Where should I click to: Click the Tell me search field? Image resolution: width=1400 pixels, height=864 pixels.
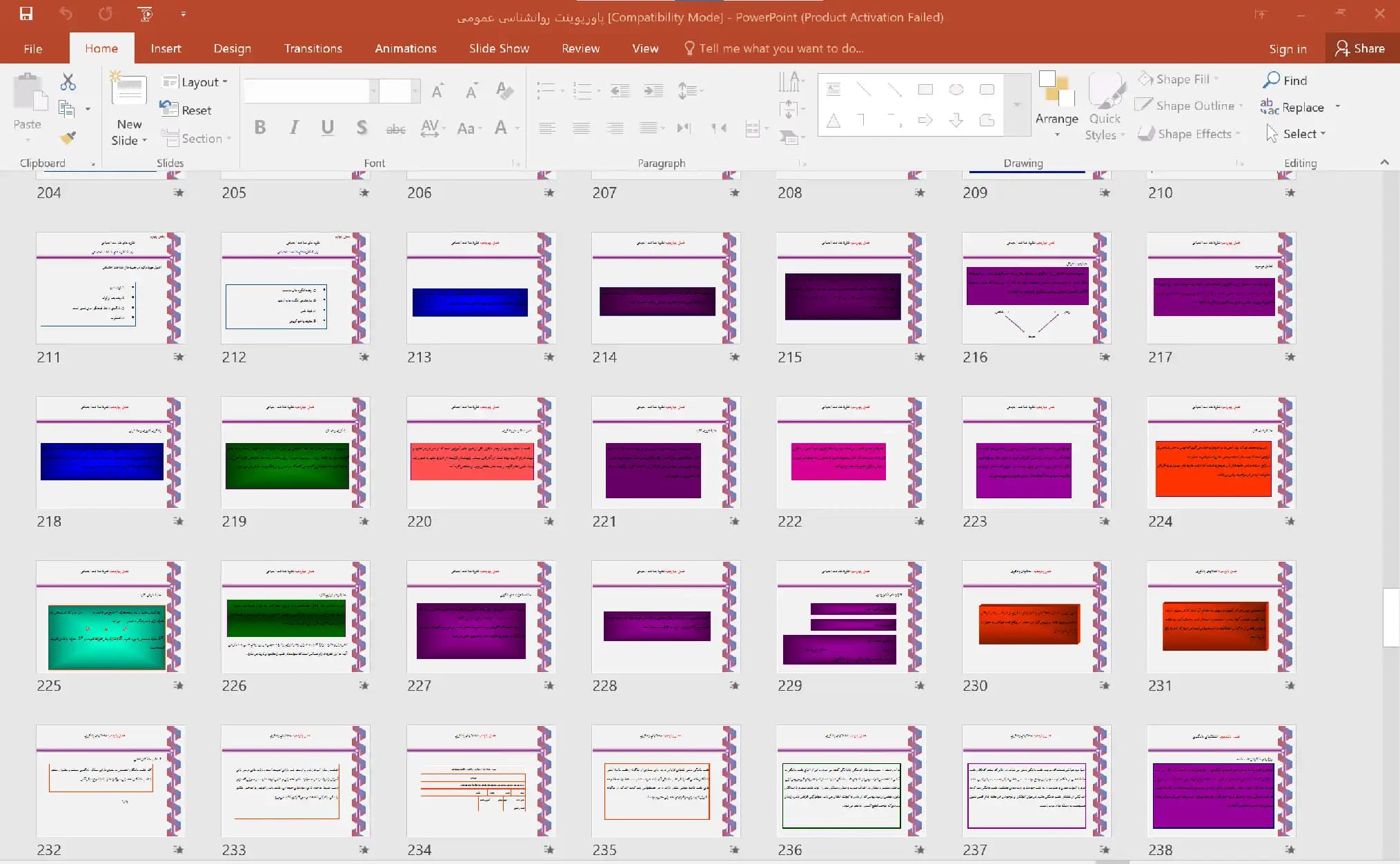[773, 48]
